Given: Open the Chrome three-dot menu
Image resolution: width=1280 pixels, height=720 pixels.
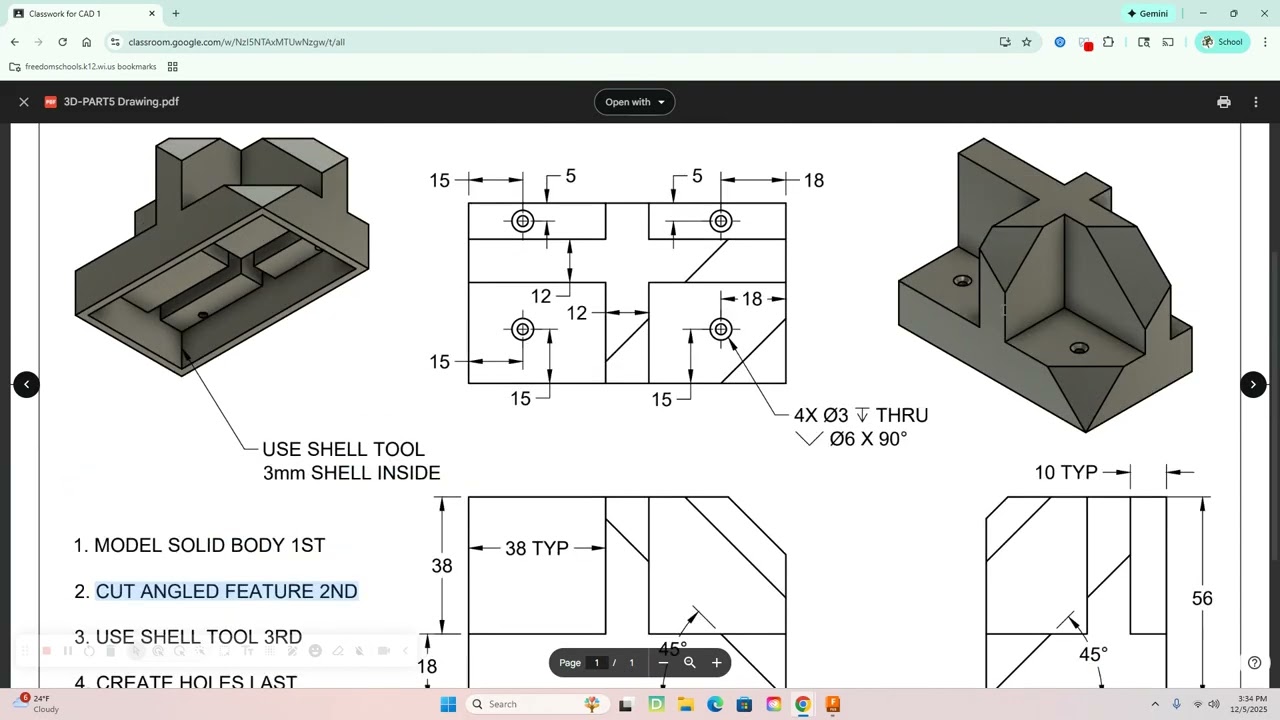Looking at the screenshot, I should pyautogui.click(x=1265, y=42).
